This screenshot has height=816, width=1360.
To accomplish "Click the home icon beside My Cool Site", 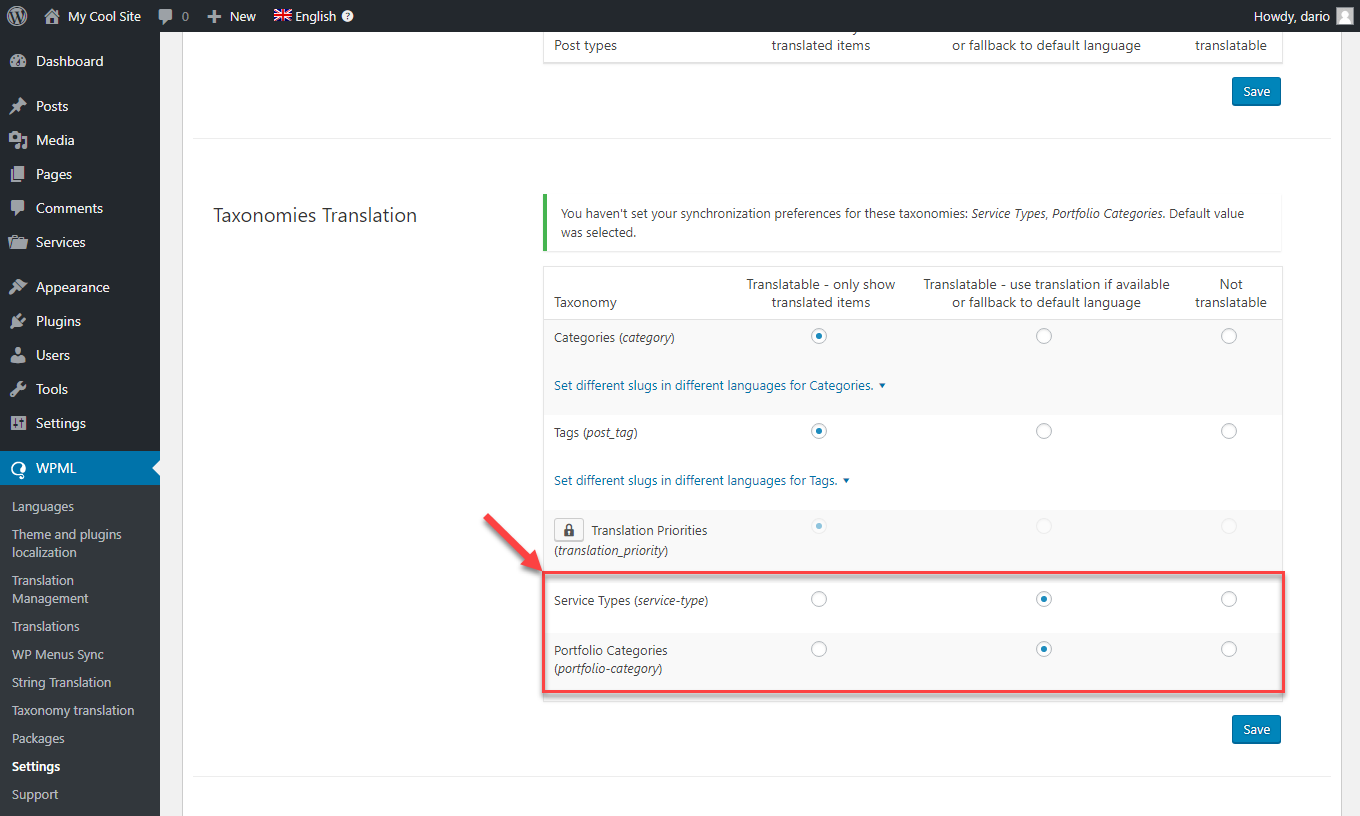I will pyautogui.click(x=52, y=16).
